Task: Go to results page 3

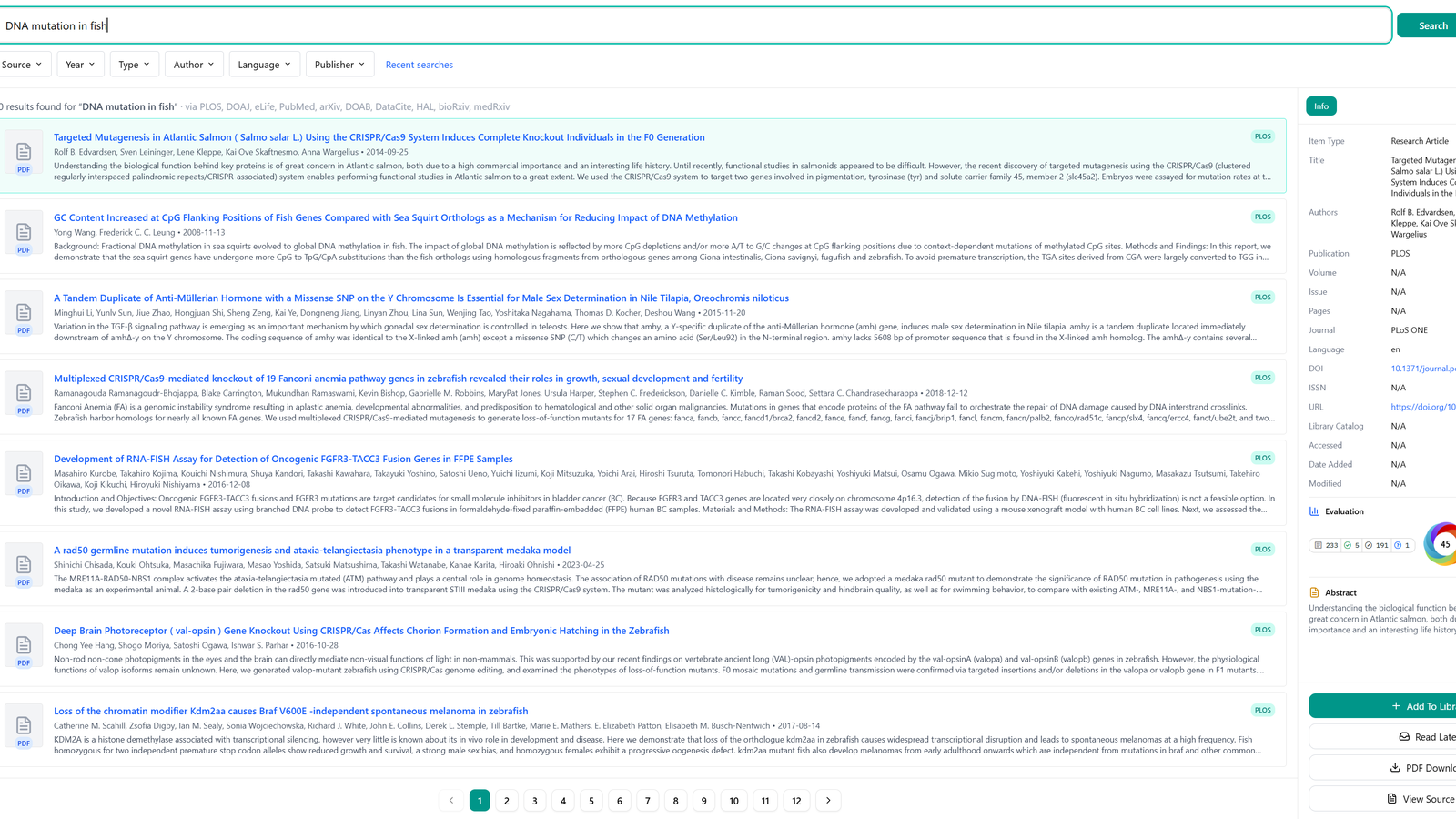Action: point(535,801)
